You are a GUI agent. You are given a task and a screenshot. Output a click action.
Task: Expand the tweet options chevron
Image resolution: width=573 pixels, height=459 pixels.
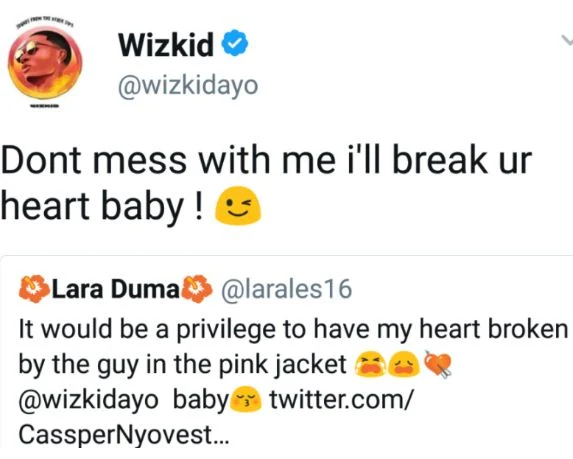pos(566,40)
